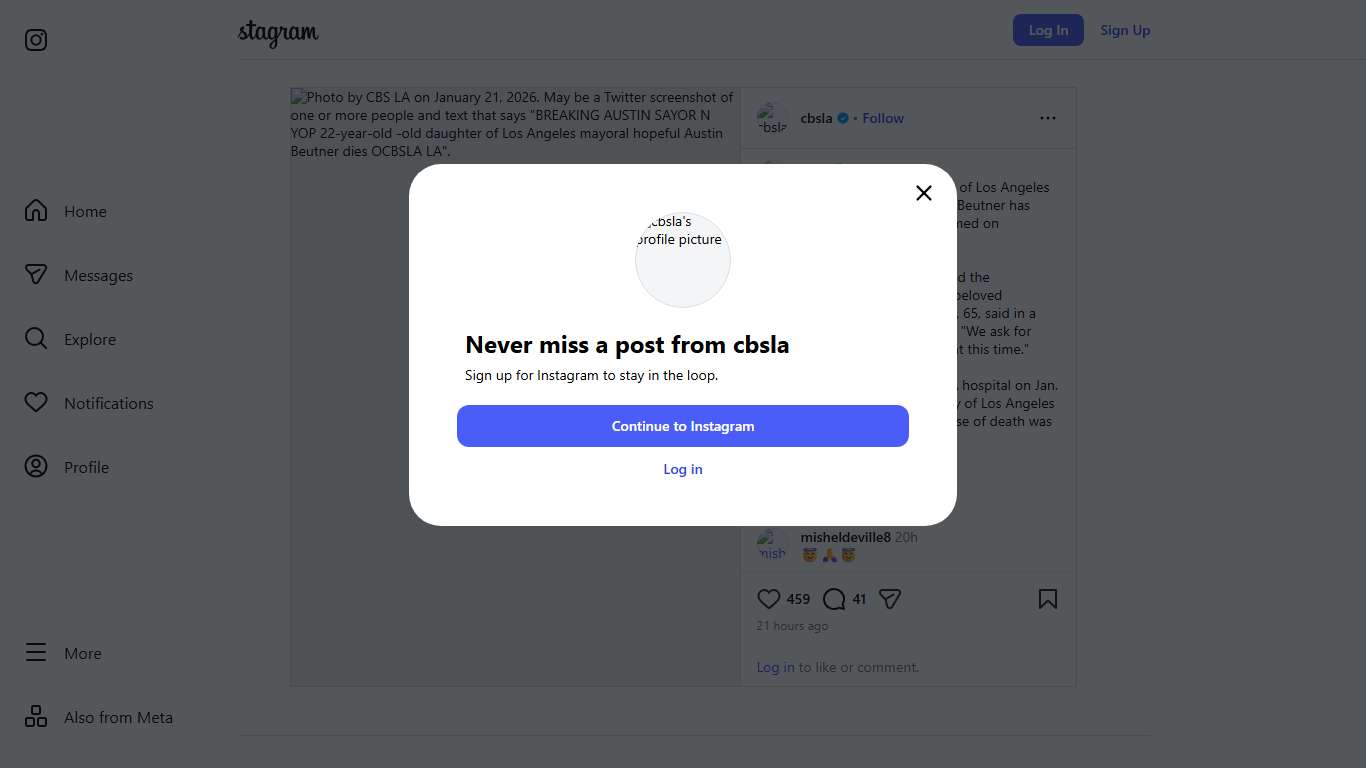Save post with the bookmark icon
The width and height of the screenshot is (1366, 768).
1048,599
